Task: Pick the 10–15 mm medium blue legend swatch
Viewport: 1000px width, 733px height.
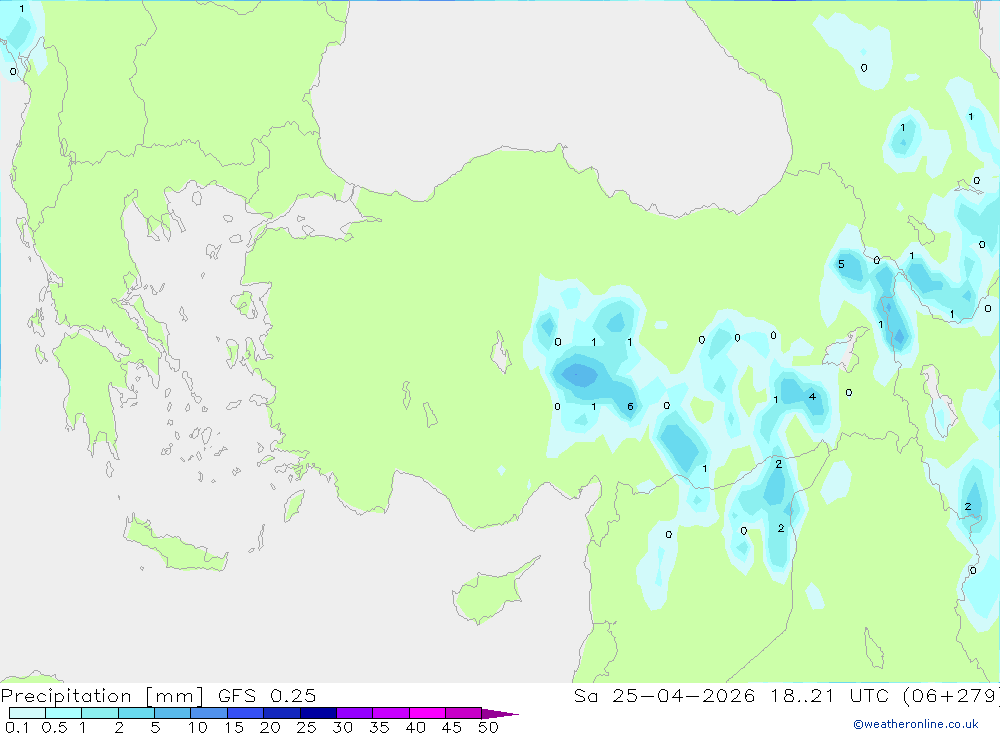Action: (x=209, y=713)
